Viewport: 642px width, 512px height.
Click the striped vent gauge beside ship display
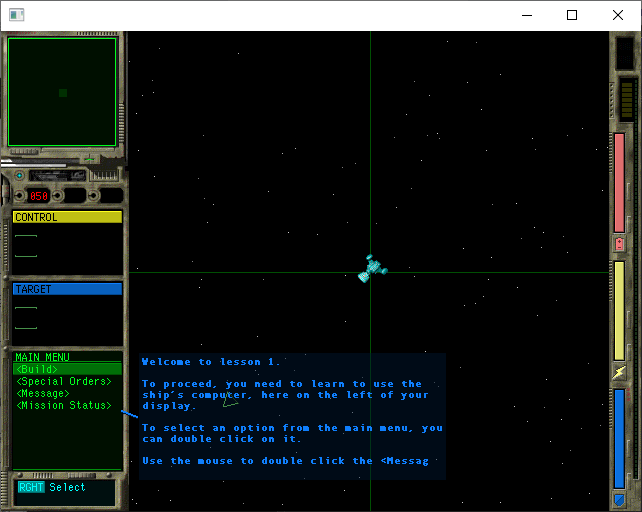(104, 175)
